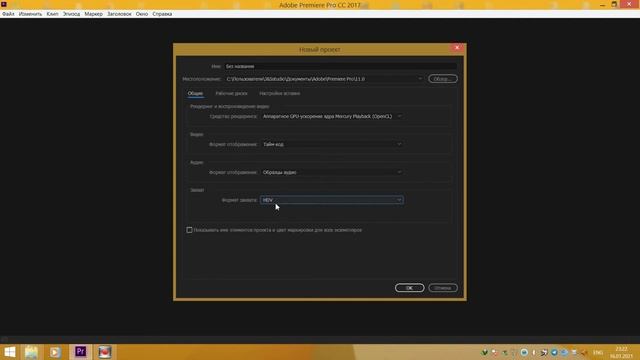
Task: Open the audio Формат отображения dropdown (Образцы аудио)
Action: click(x=331, y=172)
